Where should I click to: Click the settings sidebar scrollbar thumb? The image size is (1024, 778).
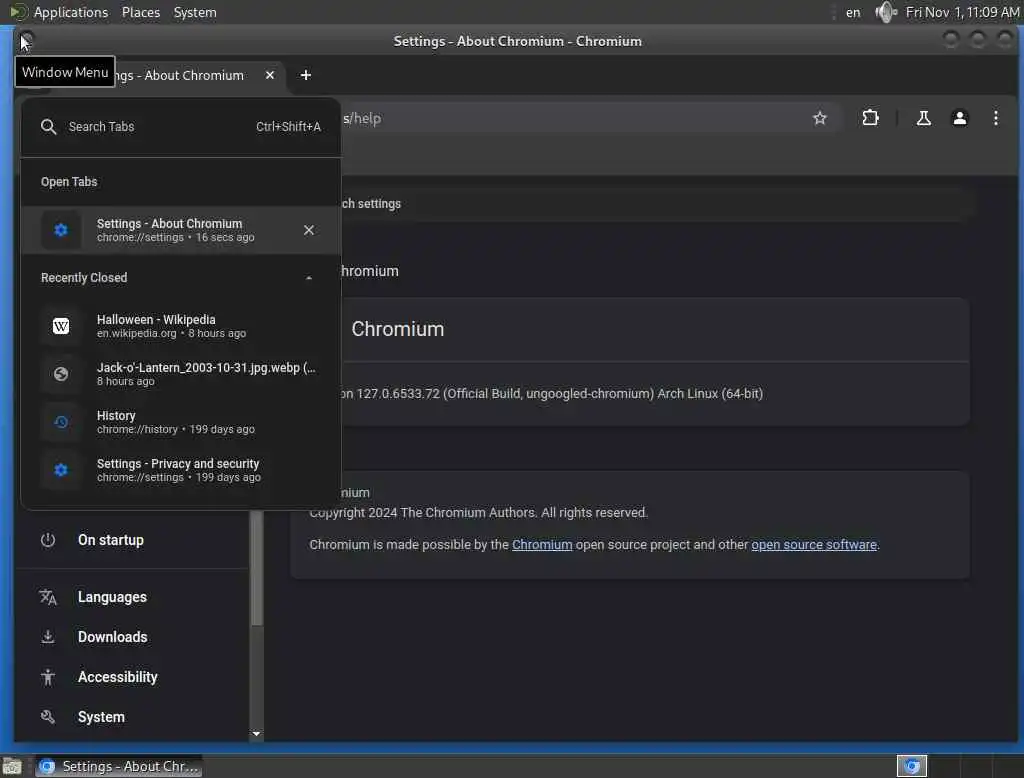pos(257,568)
